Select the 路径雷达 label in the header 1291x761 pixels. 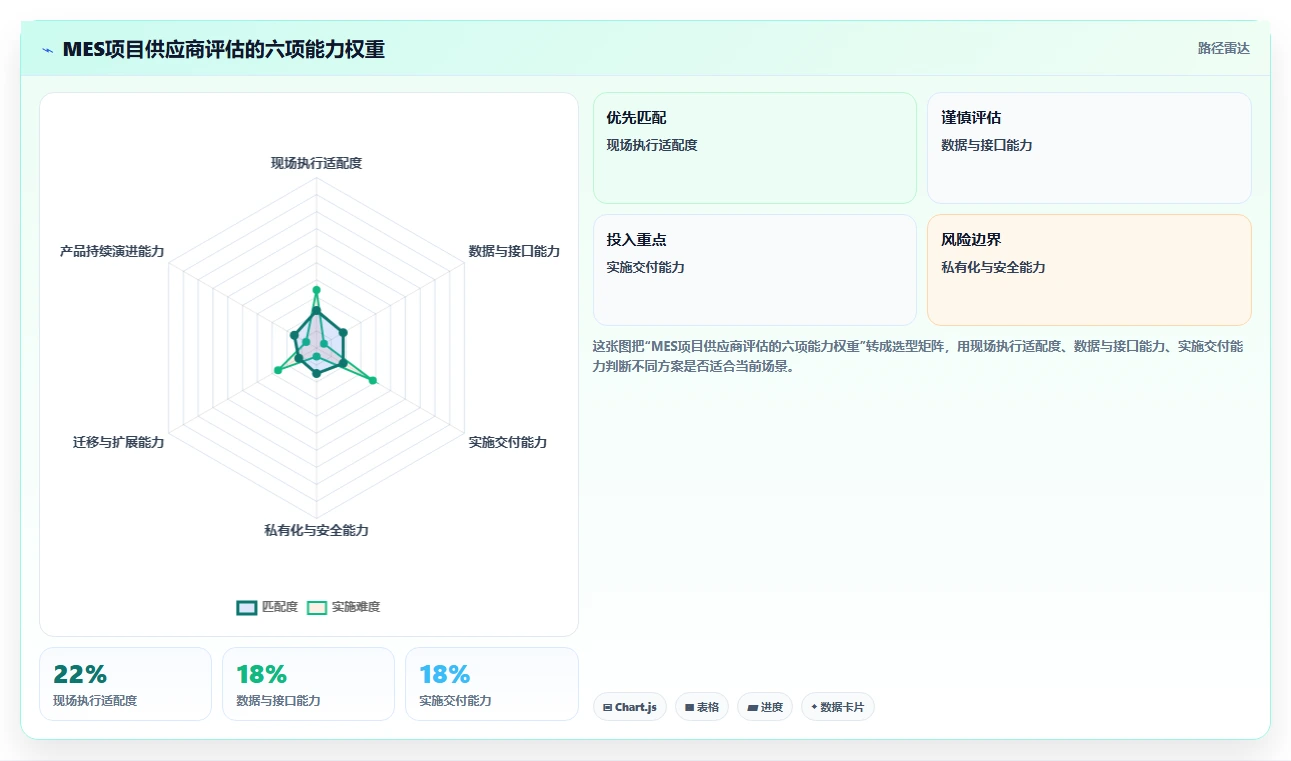[x=1224, y=48]
